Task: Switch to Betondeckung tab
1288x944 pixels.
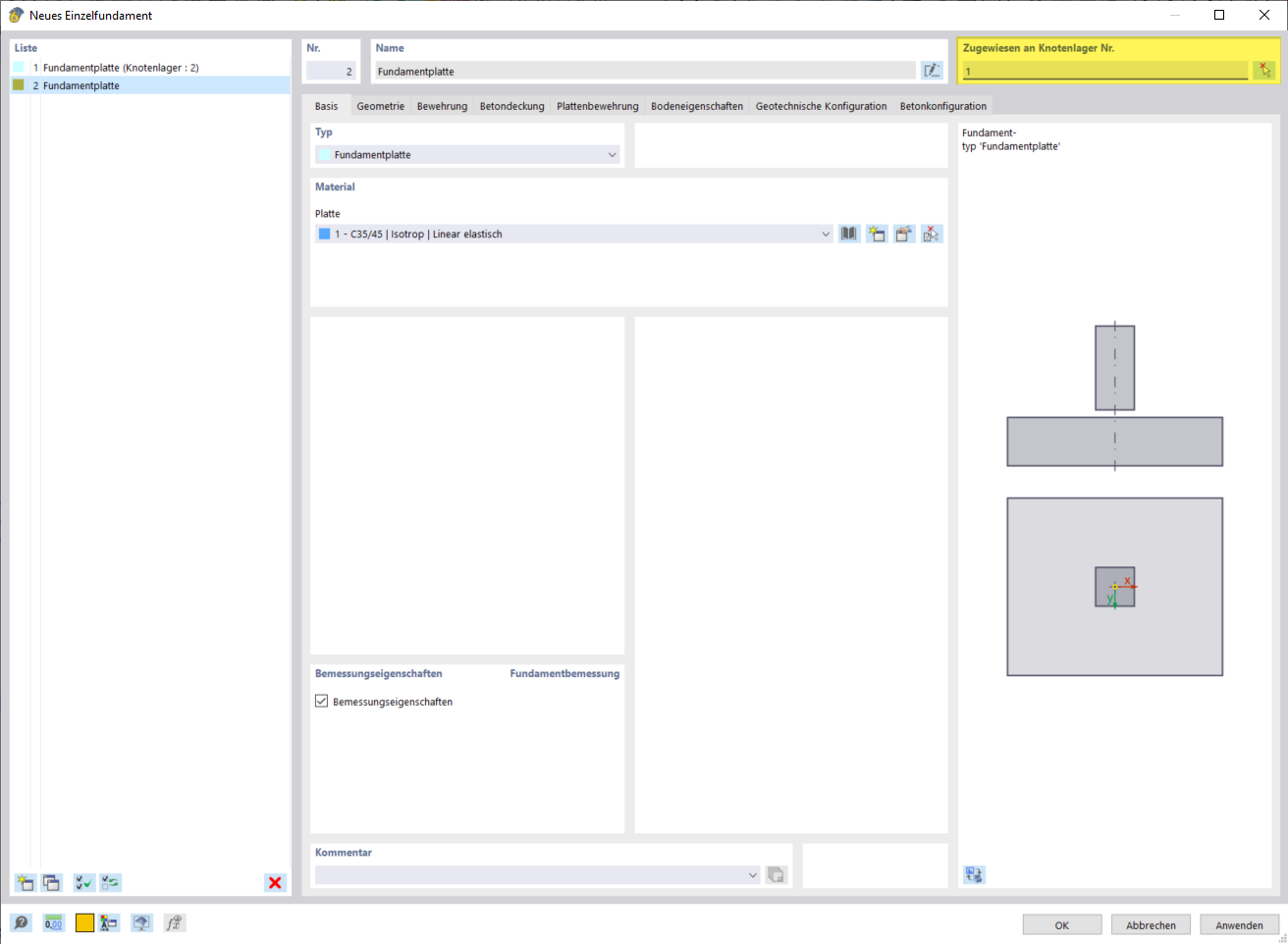Action: [x=511, y=106]
